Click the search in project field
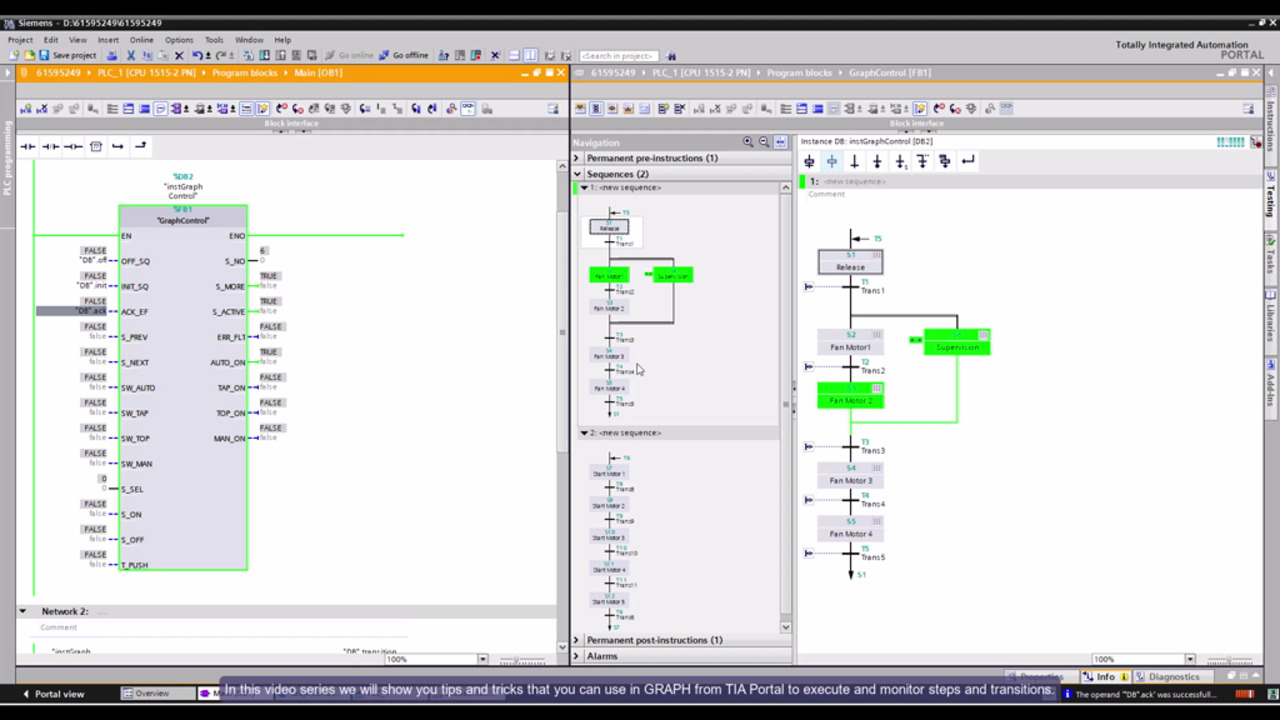The width and height of the screenshot is (1280, 720). (x=619, y=56)
